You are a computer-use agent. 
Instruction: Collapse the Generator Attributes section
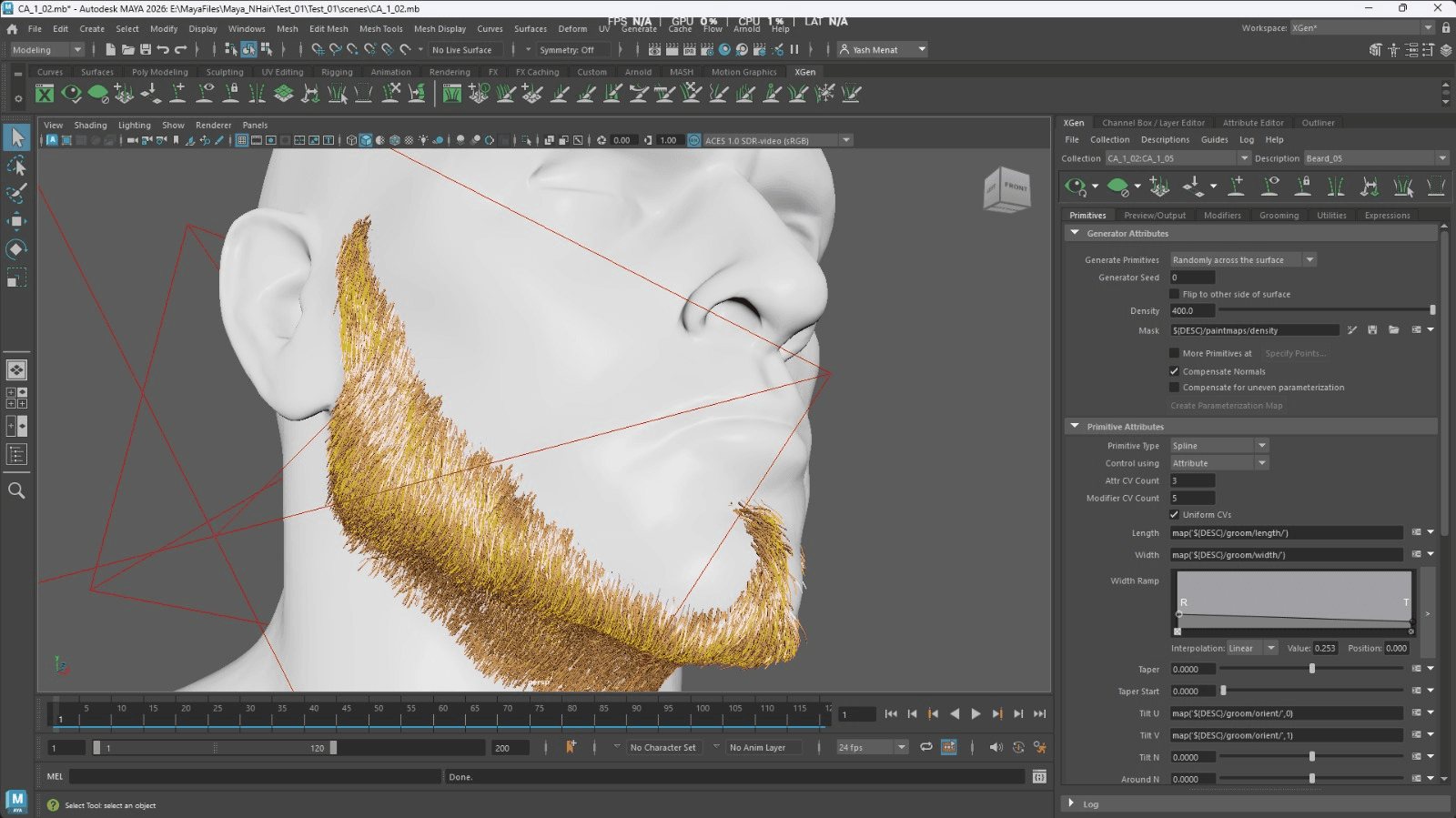coord(1075,234)
